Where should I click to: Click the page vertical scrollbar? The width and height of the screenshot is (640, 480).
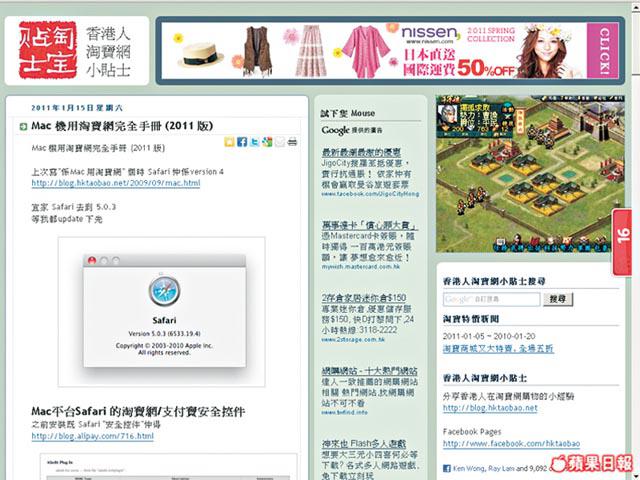636,240
